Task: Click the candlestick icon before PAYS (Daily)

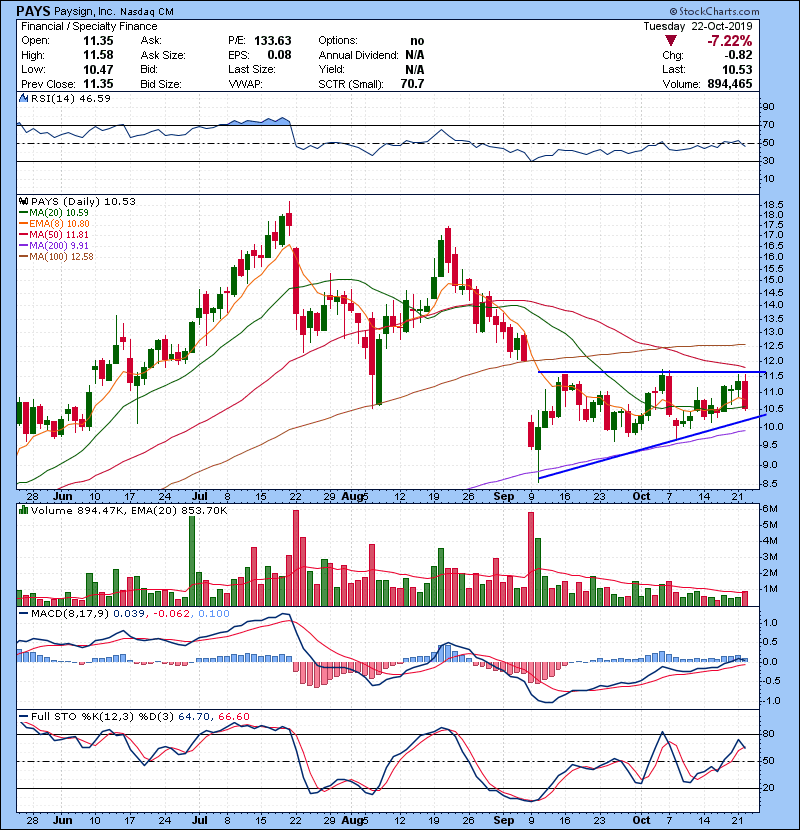Action: [23, 201]
